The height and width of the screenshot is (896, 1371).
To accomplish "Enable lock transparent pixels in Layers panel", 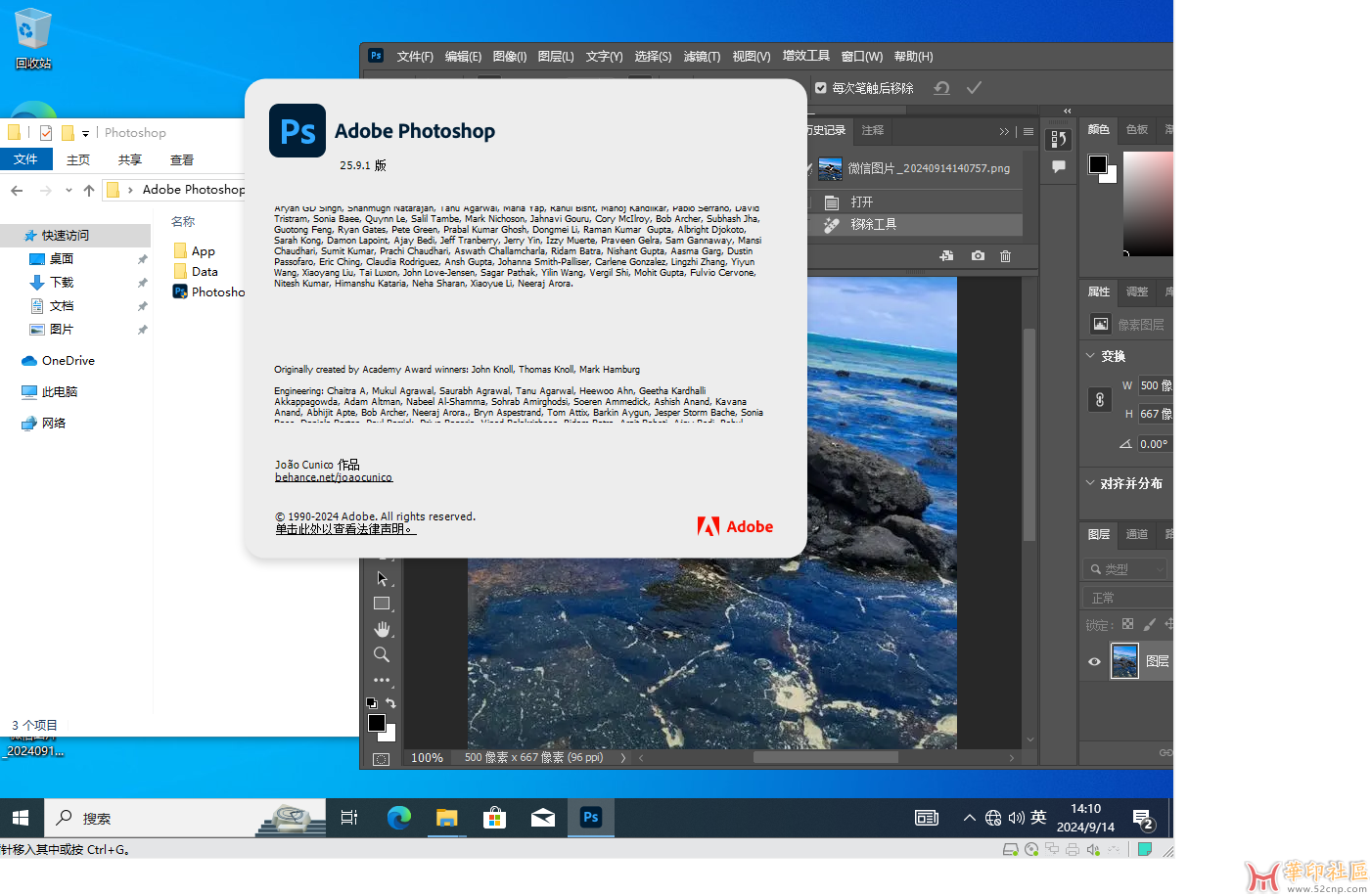I will pyautogui.click(x=1126, y=623).
